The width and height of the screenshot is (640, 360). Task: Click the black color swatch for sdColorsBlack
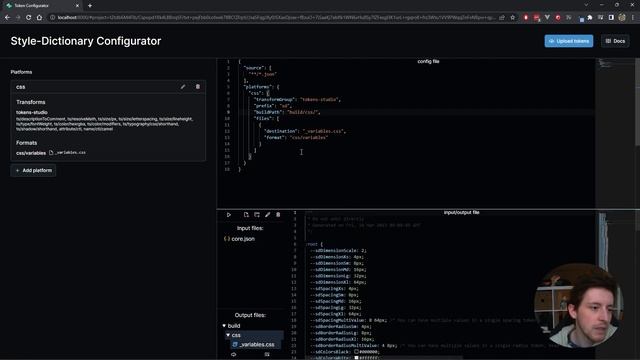(356, 351)
